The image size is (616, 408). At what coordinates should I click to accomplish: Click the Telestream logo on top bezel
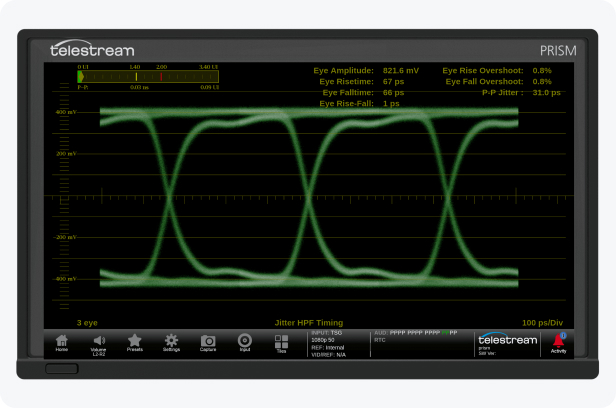pos(92,48)
